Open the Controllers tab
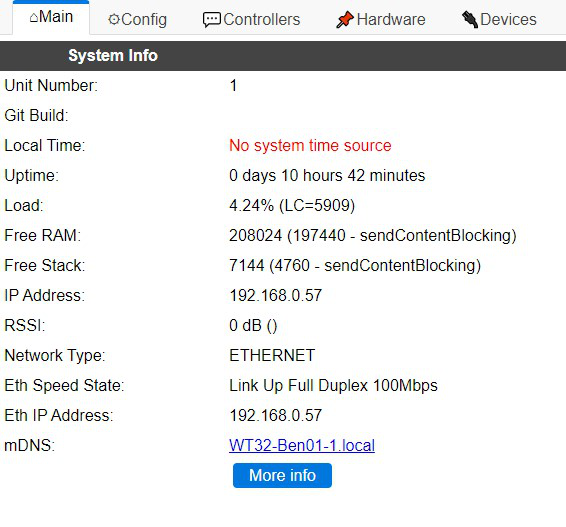This screenshot has height=527, width=566. point(252,19)
